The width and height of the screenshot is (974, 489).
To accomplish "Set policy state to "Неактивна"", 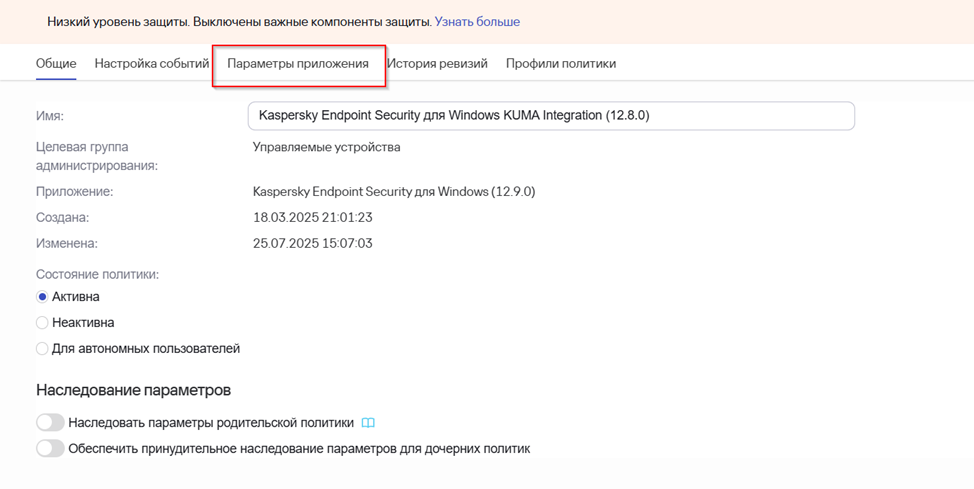I will pyautogui.click(x=42, y=323).
